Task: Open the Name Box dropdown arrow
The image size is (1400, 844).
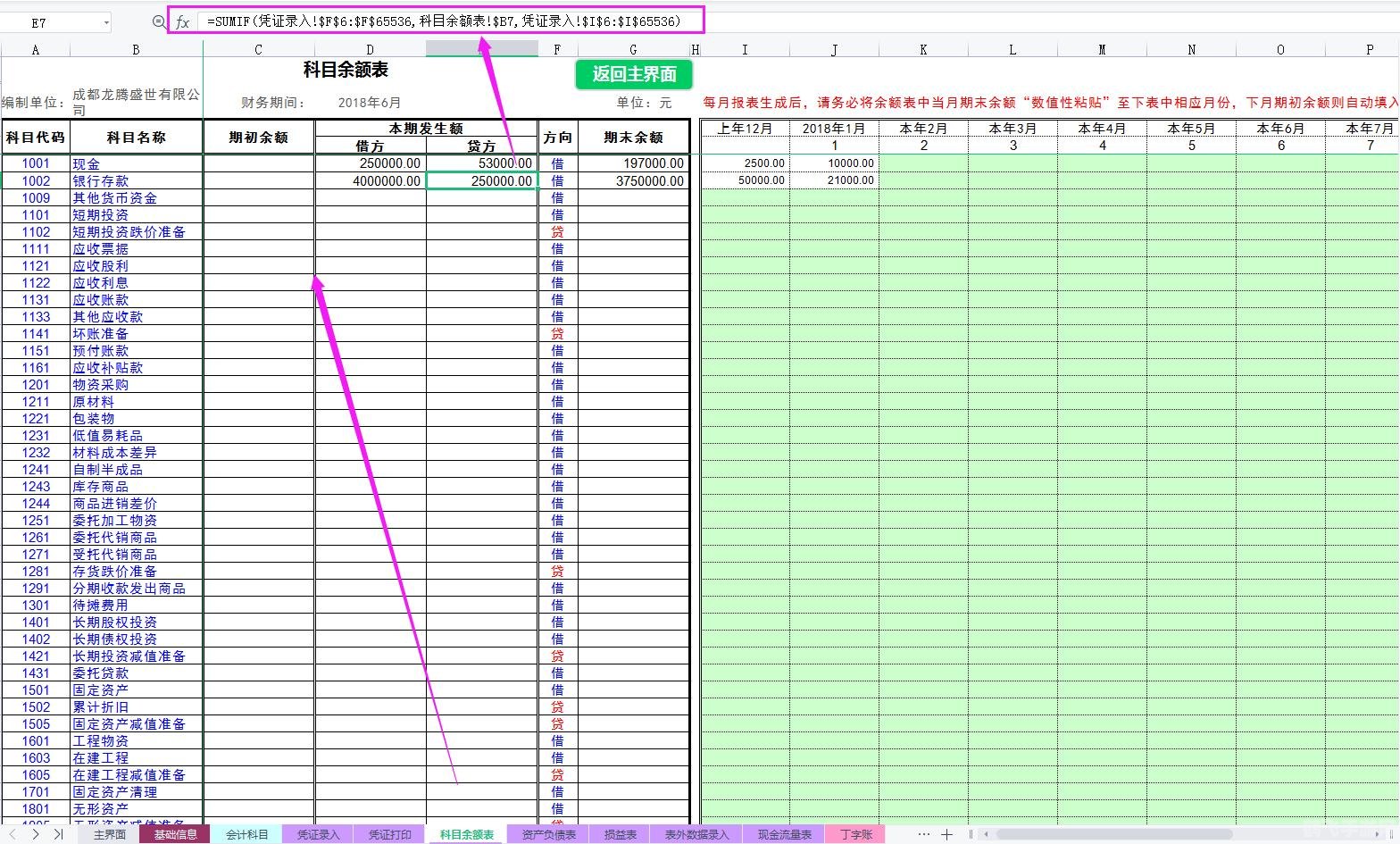Action: [106, 22]
